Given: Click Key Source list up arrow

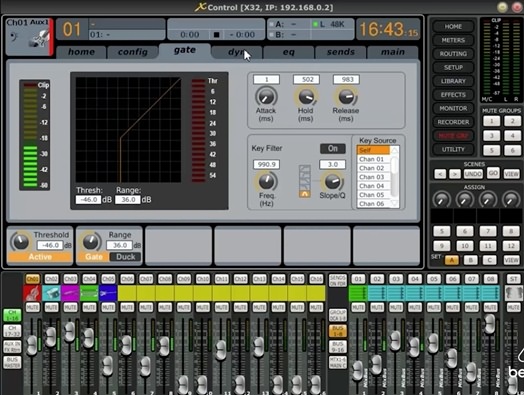Looking at the screenshot, I should [x=395, y=150].
